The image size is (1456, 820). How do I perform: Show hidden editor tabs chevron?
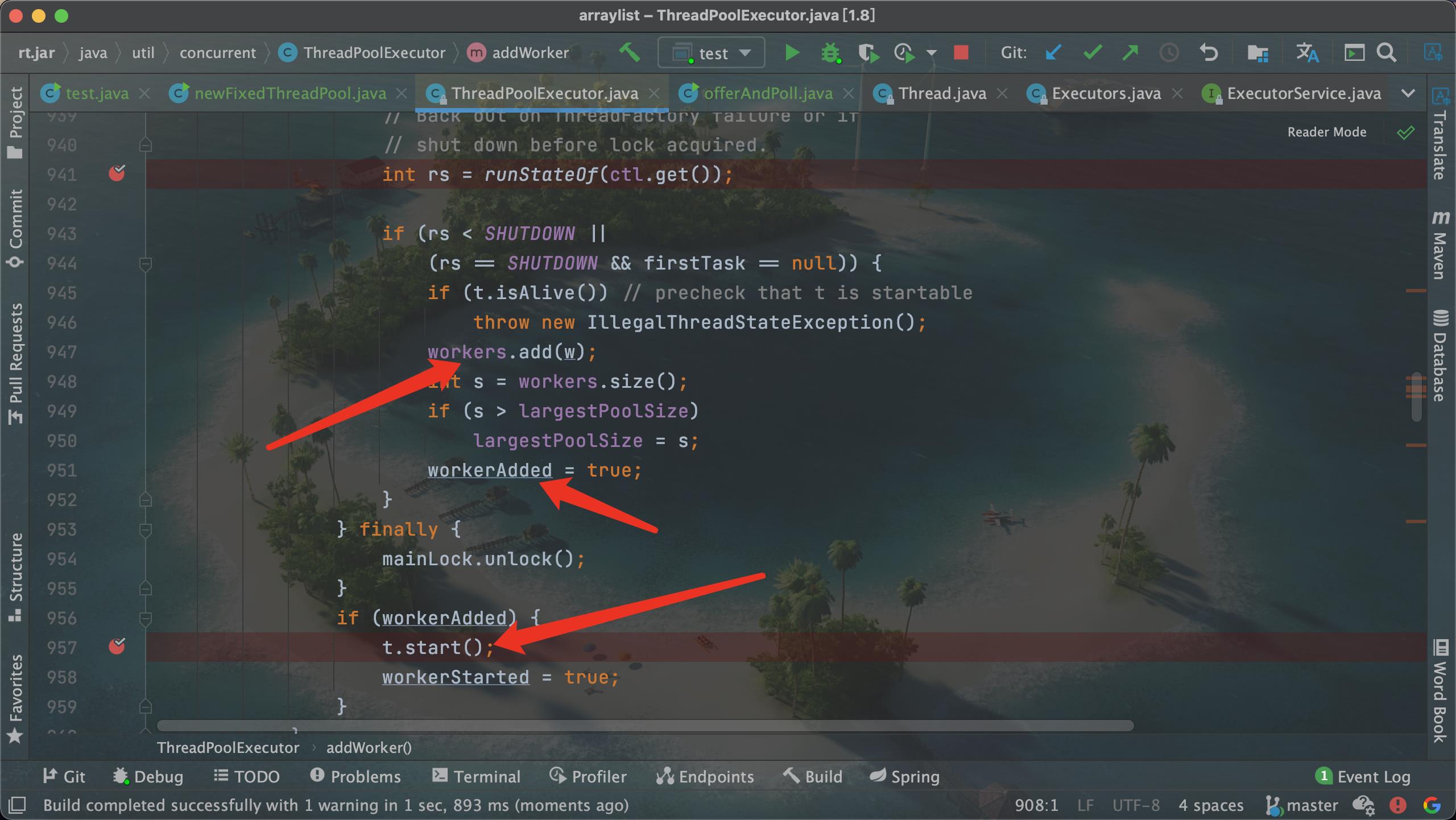click(1408, 93)
